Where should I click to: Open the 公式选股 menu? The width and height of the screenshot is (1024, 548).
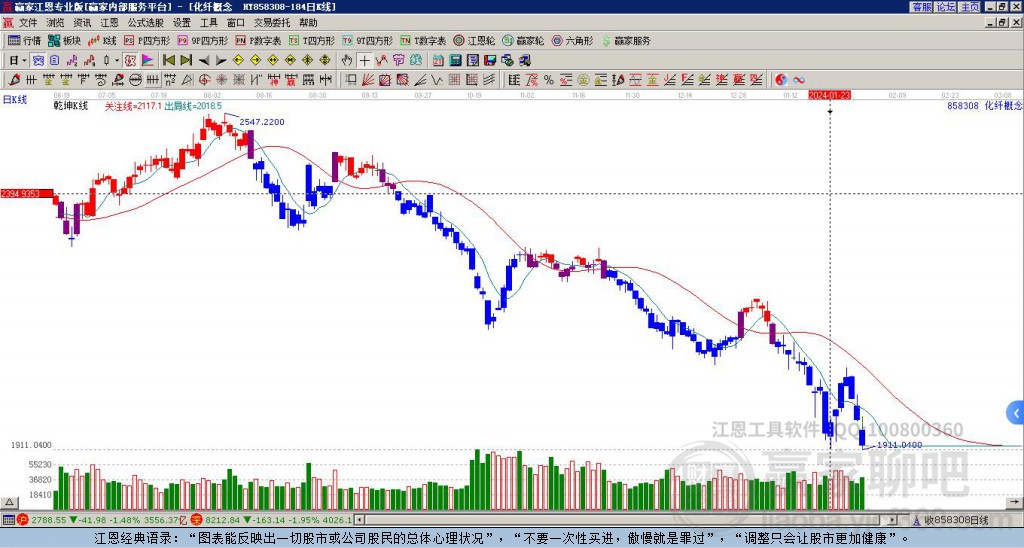click(x=146, y=23)
